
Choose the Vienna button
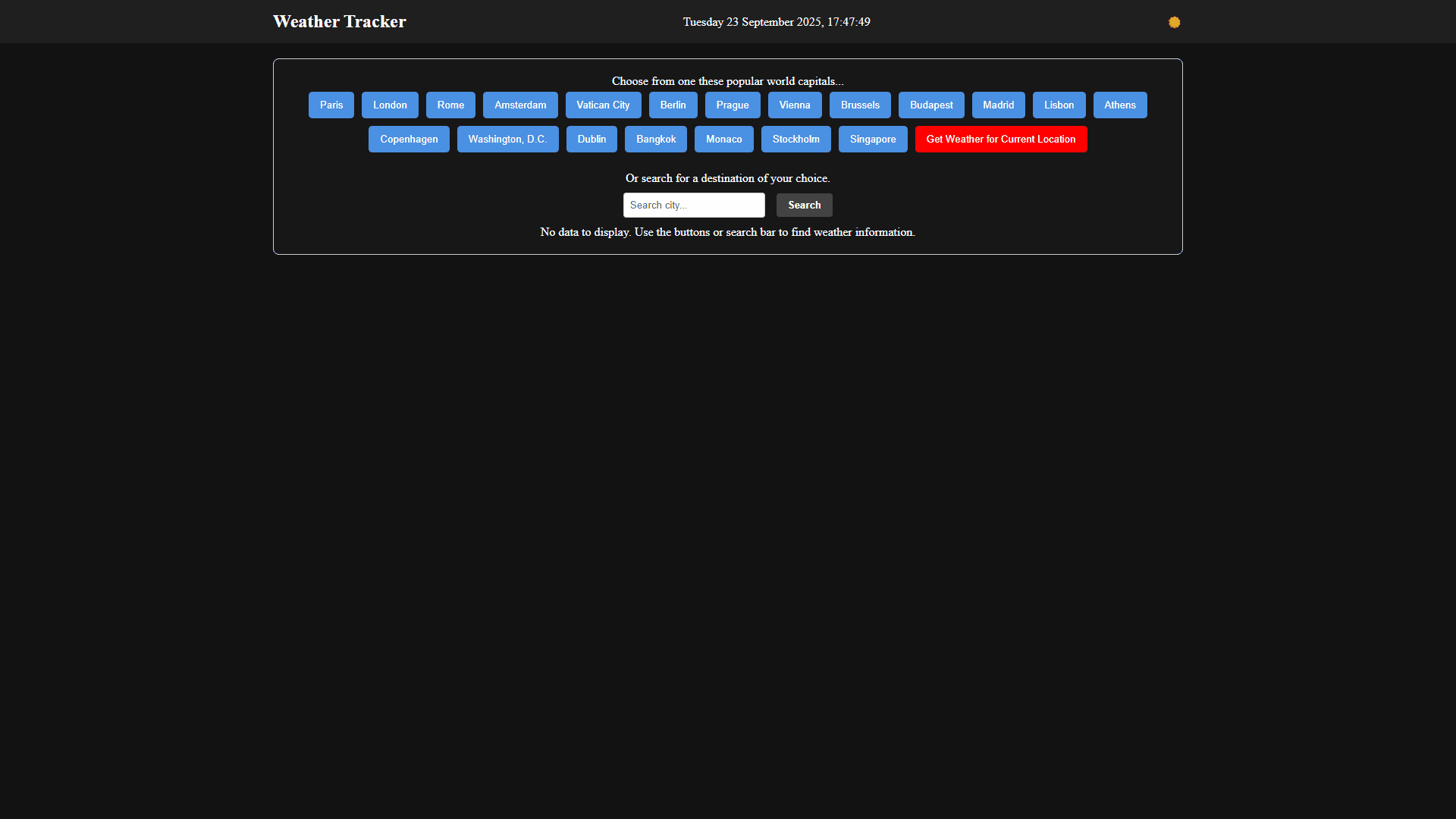coord(794,105)
